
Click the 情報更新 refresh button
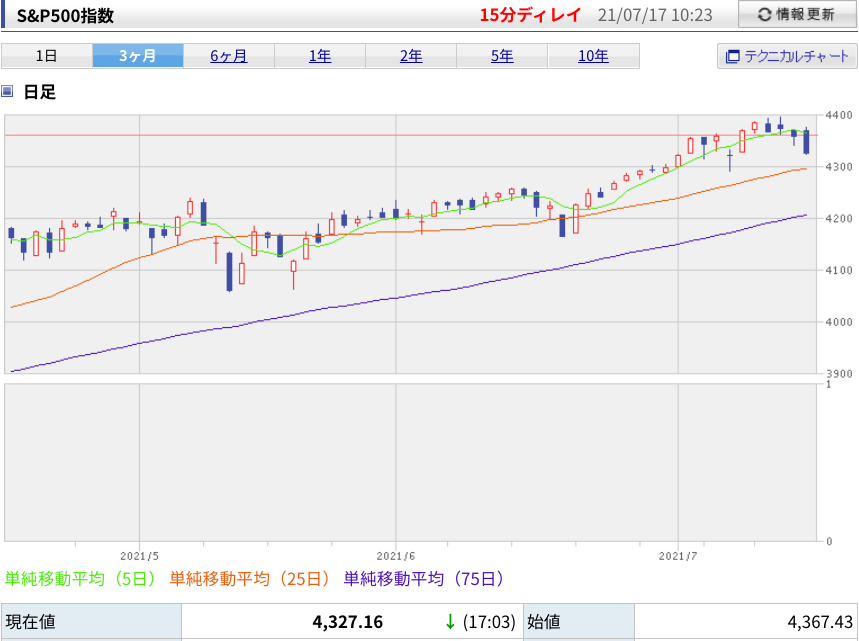tap(798, 14)
